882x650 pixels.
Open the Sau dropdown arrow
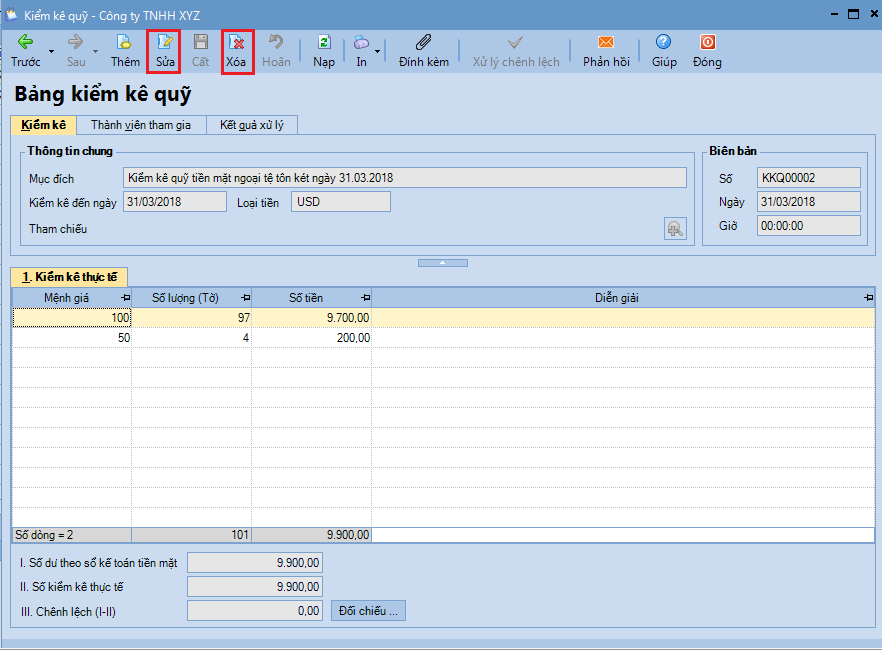click(96, 51)
